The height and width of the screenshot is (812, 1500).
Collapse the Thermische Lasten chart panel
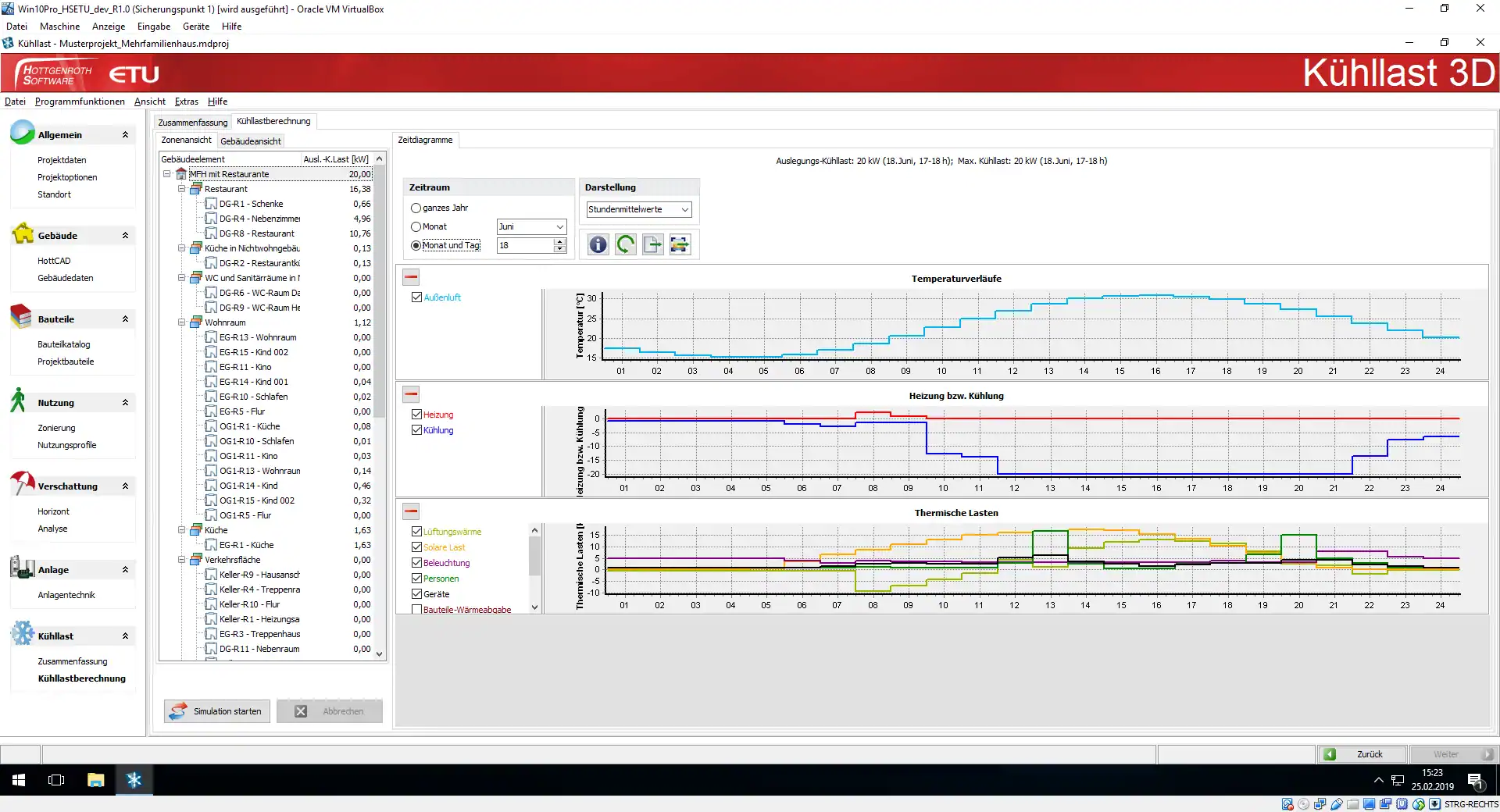[x=411, y=511]
